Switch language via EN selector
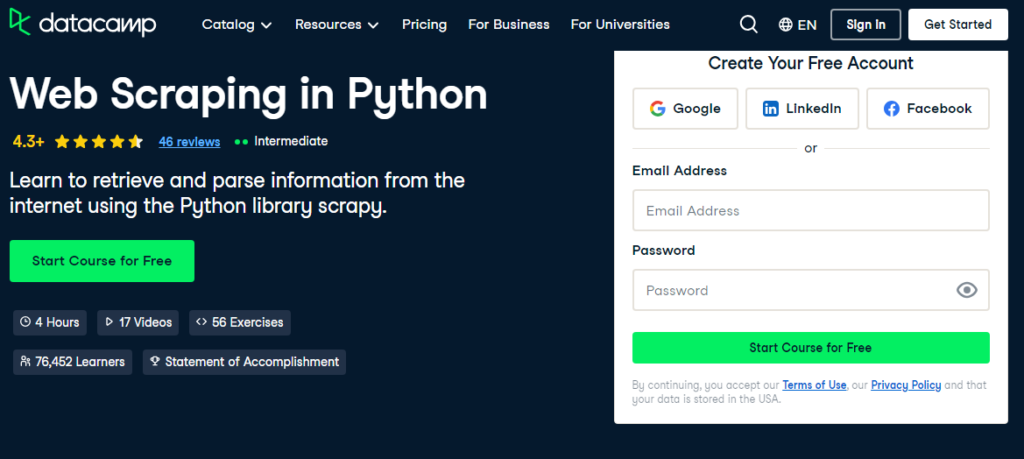This screenshot has height=459, width=1024. (x=797, y=25)
